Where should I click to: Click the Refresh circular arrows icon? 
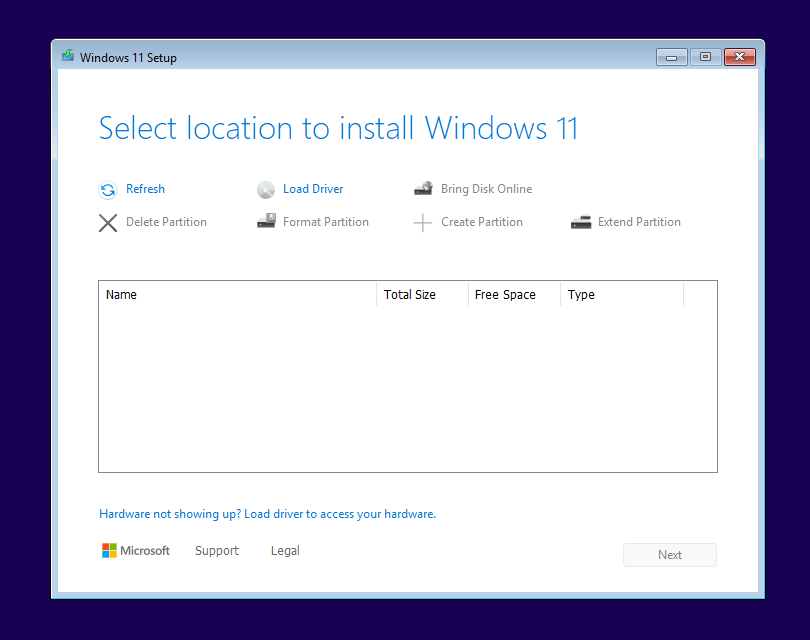(x=107, y=190)
